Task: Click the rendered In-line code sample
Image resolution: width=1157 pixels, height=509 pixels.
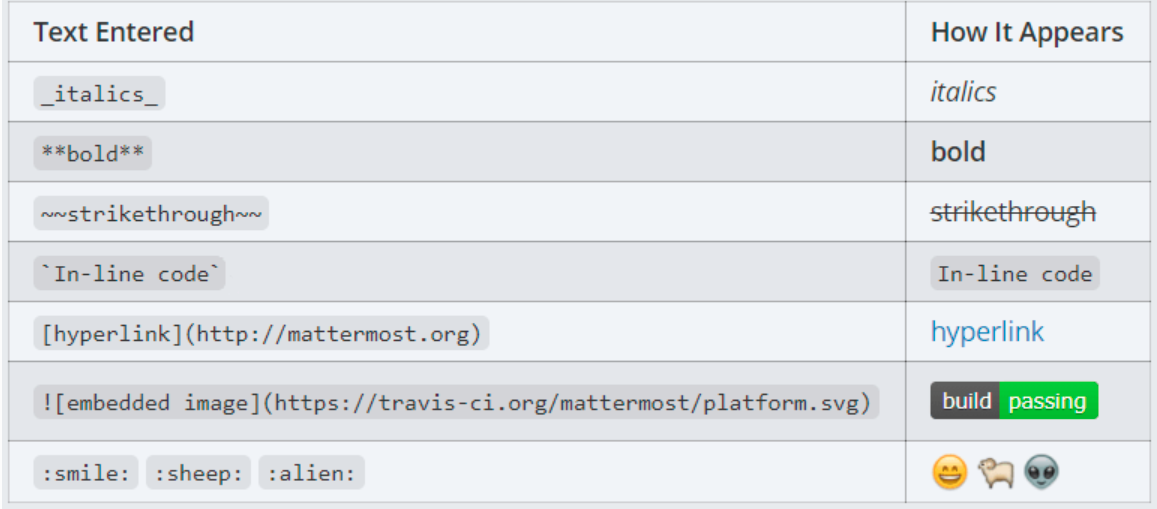Action: tap(1014, 273)
